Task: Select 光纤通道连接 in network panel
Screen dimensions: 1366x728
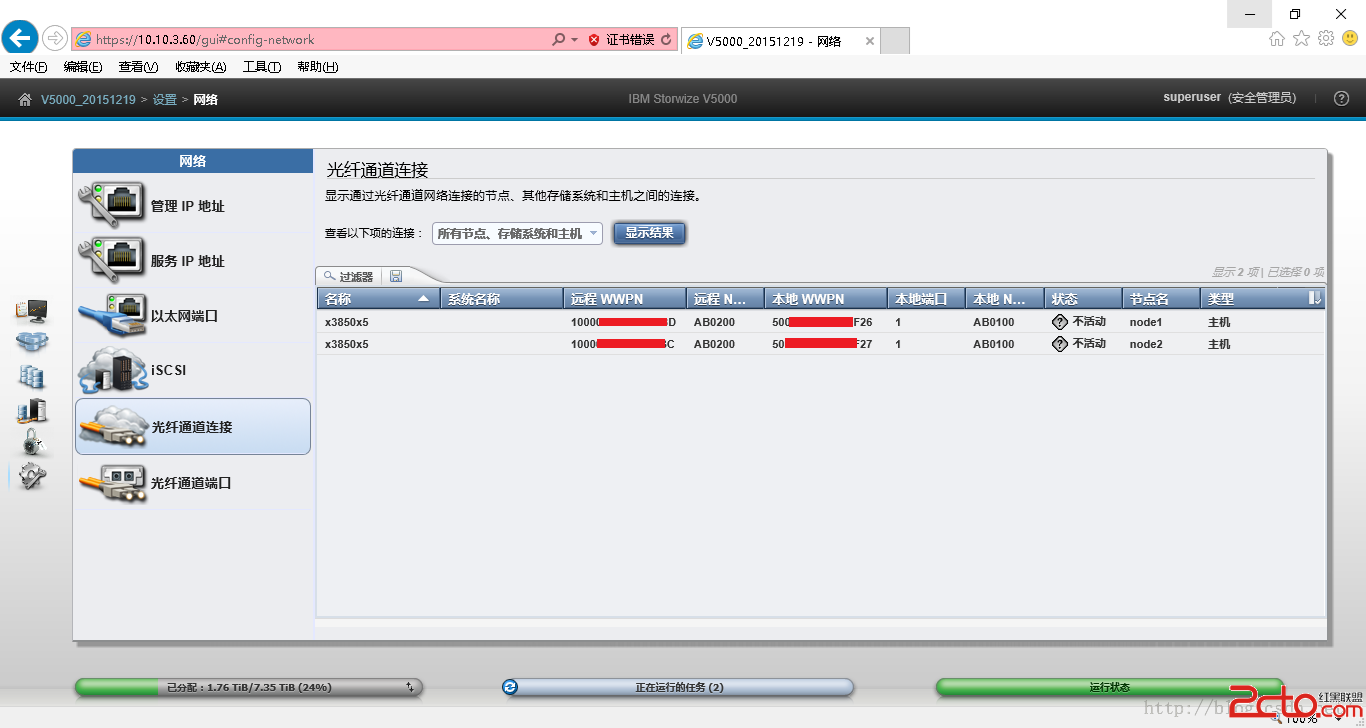Action: click(193, 427)
